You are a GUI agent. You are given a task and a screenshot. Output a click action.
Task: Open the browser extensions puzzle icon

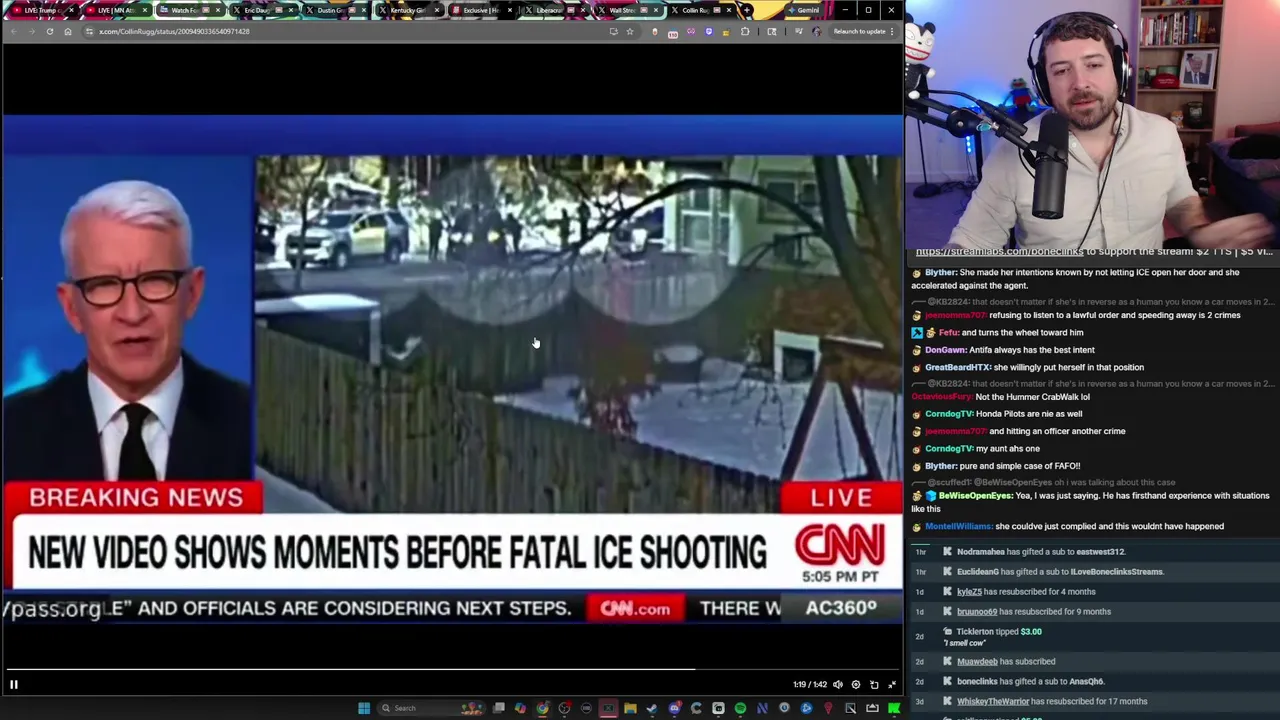pos(744,31)
